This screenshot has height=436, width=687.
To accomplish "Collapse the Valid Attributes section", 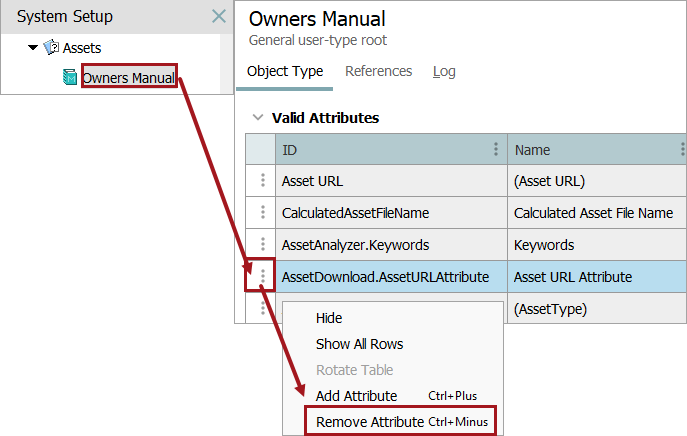I will (x=258, y=117).
